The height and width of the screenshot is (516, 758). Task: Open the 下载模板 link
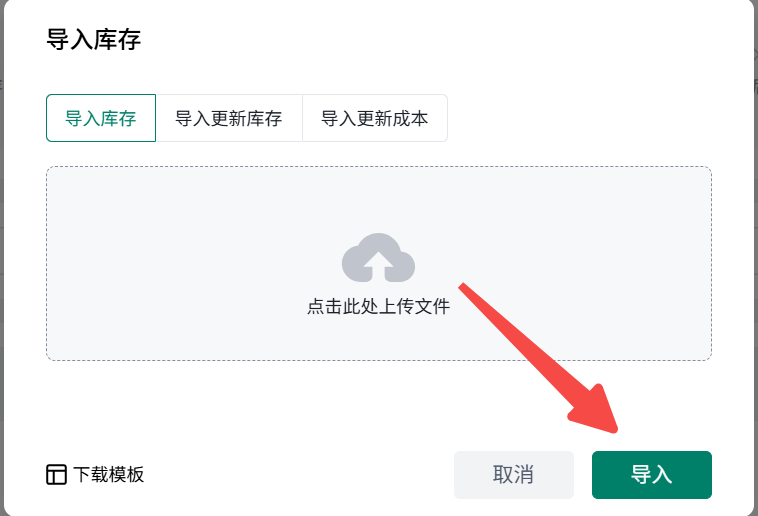coord(108,475)
